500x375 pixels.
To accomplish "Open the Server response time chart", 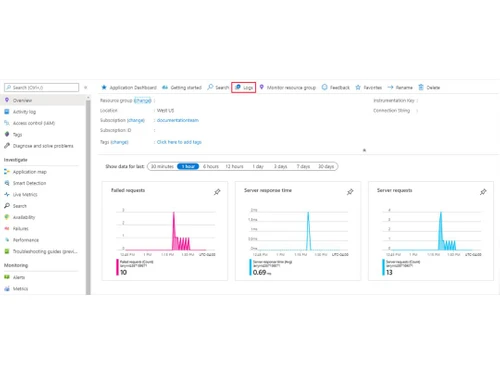I will (298, 231).
